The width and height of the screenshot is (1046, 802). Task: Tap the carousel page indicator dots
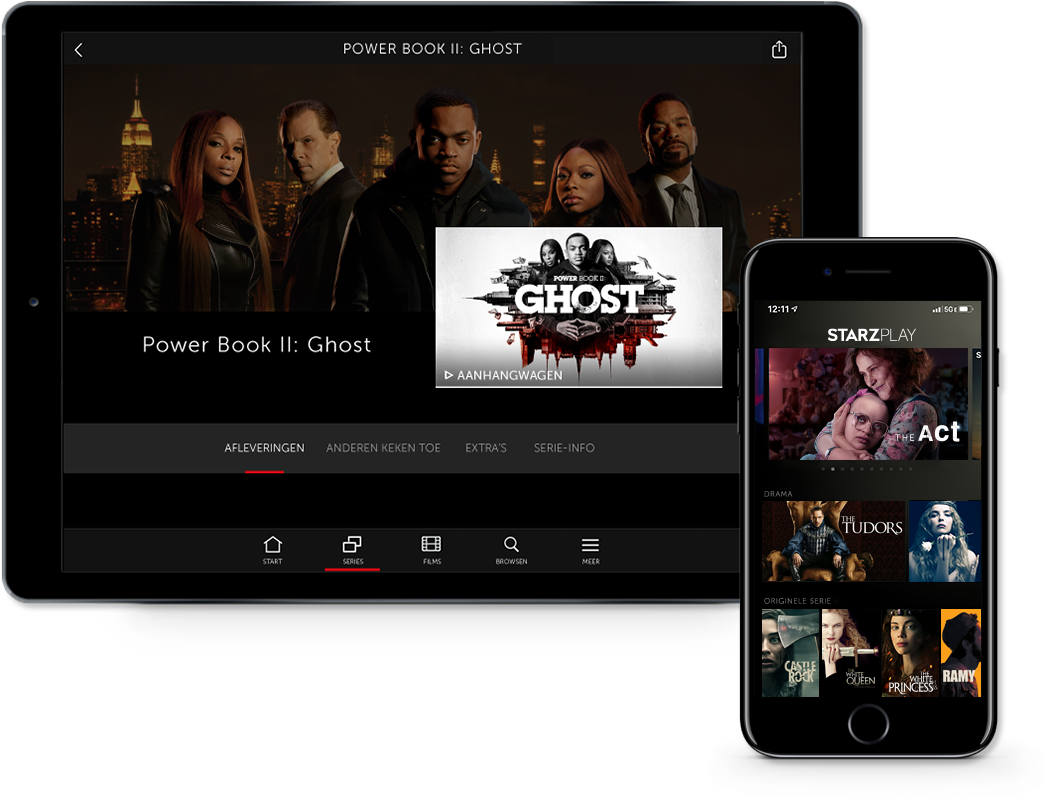tap(866, 468)
